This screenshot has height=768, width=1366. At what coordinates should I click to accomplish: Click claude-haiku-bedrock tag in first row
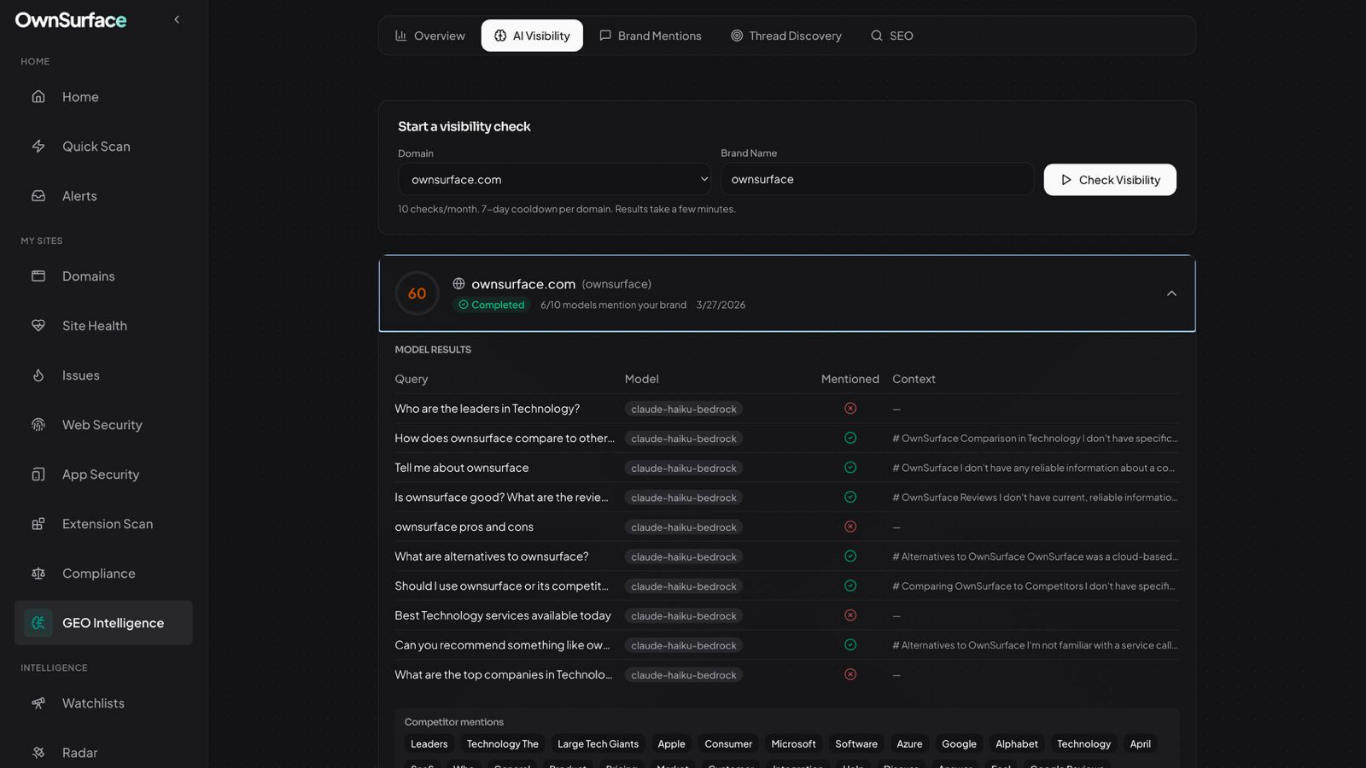[x=684, y=409]
